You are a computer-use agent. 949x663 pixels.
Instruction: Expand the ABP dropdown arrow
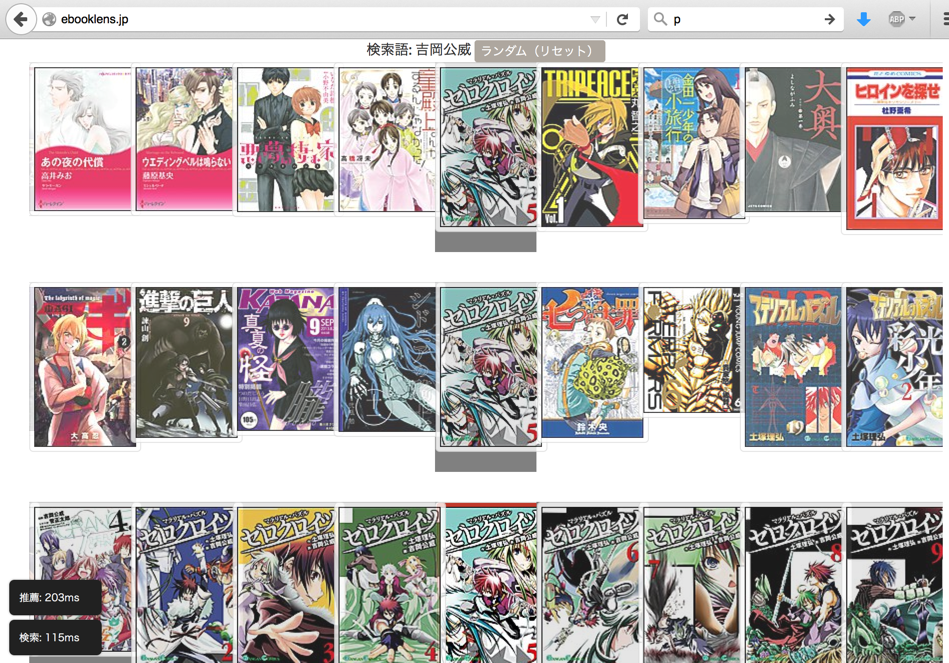912,19
